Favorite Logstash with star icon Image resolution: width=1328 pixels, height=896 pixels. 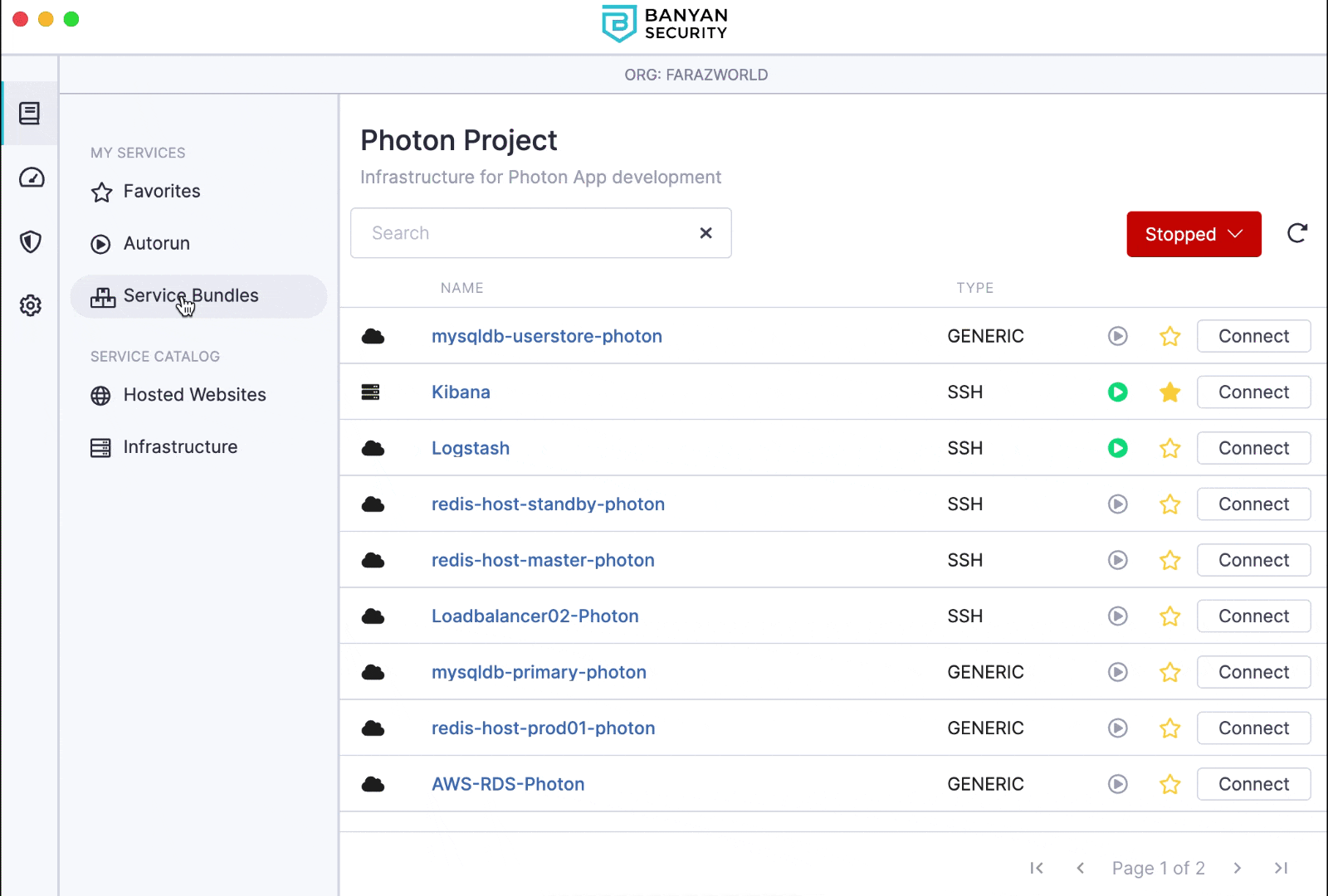(x=1170, y=448)
